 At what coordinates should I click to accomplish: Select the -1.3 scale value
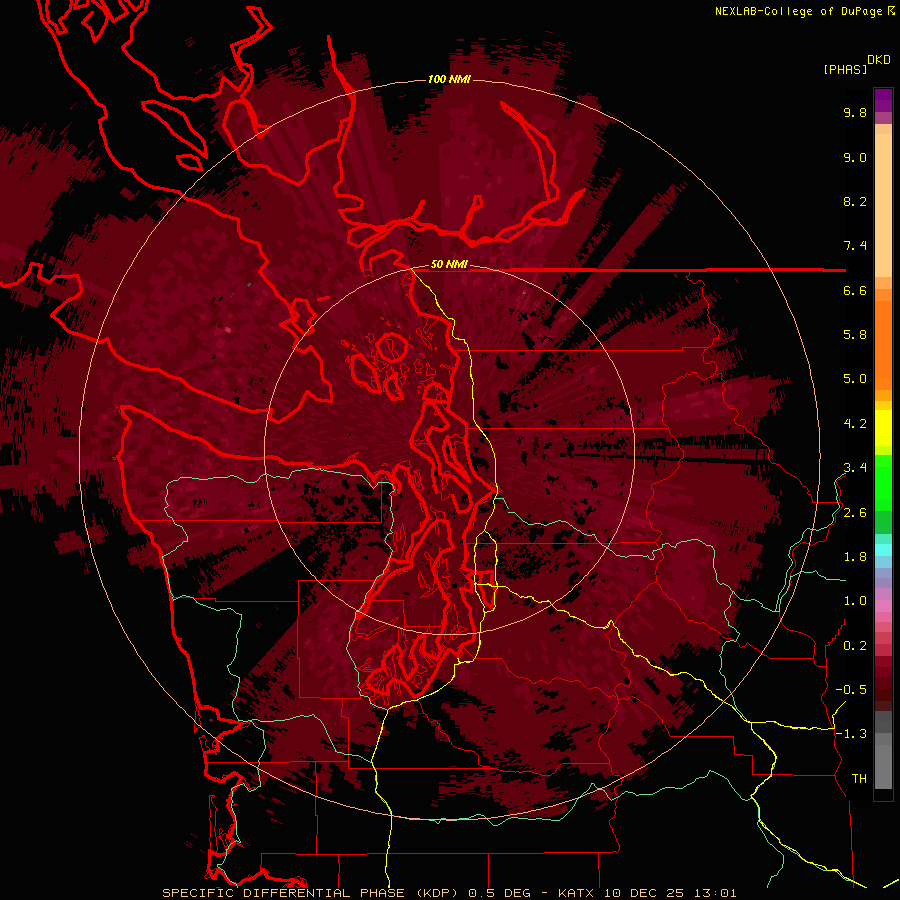pos(851,734)
